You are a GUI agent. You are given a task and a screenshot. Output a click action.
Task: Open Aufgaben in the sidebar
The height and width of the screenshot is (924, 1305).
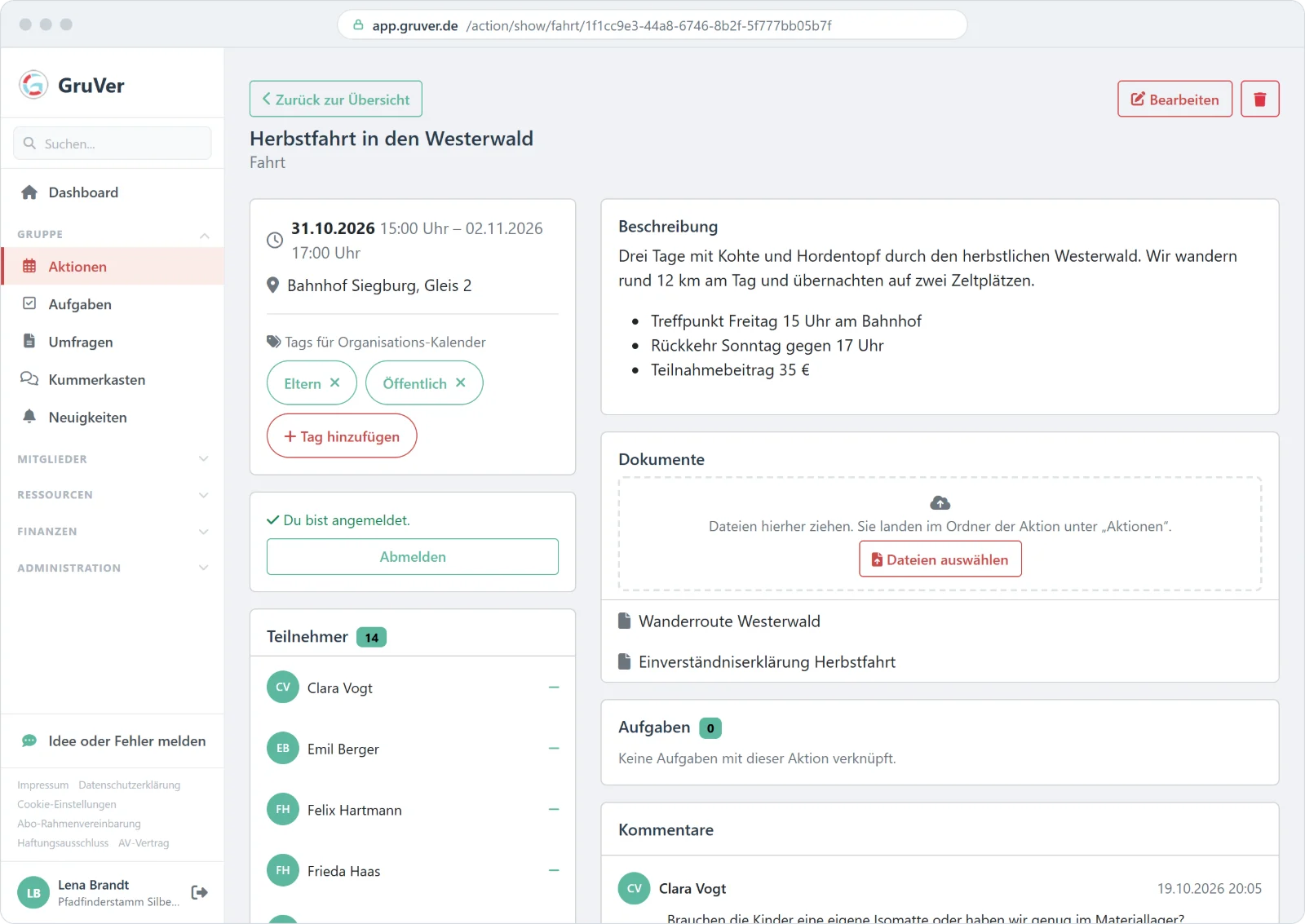(x=113, y=304)
